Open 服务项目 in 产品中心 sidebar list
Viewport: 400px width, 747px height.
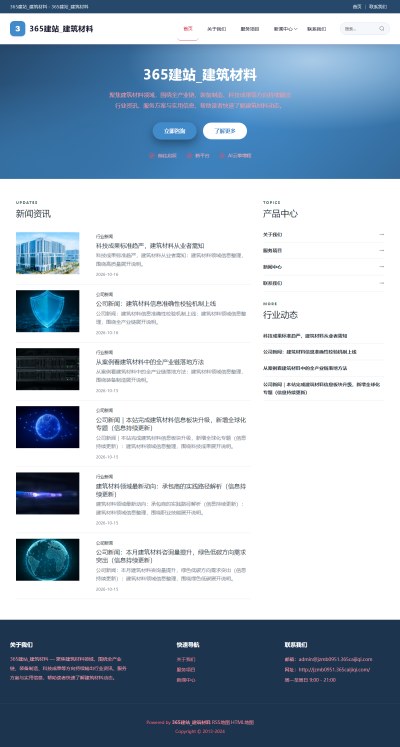click(x=272, y=251)
